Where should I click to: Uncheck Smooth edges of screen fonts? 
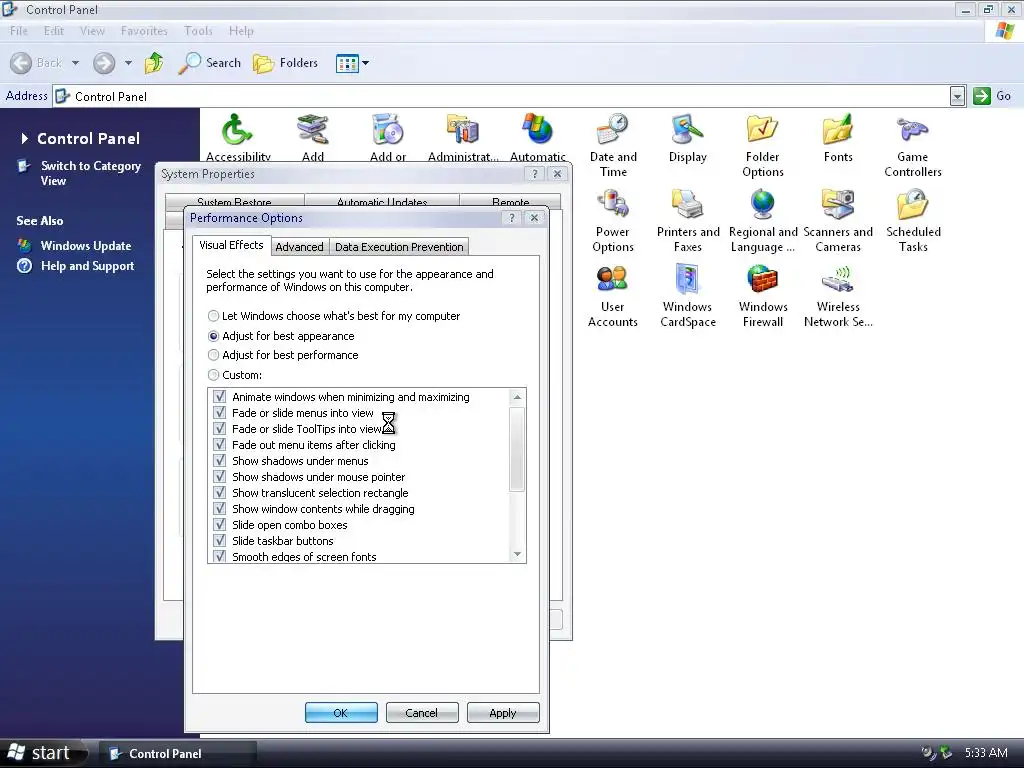[220, 556]
